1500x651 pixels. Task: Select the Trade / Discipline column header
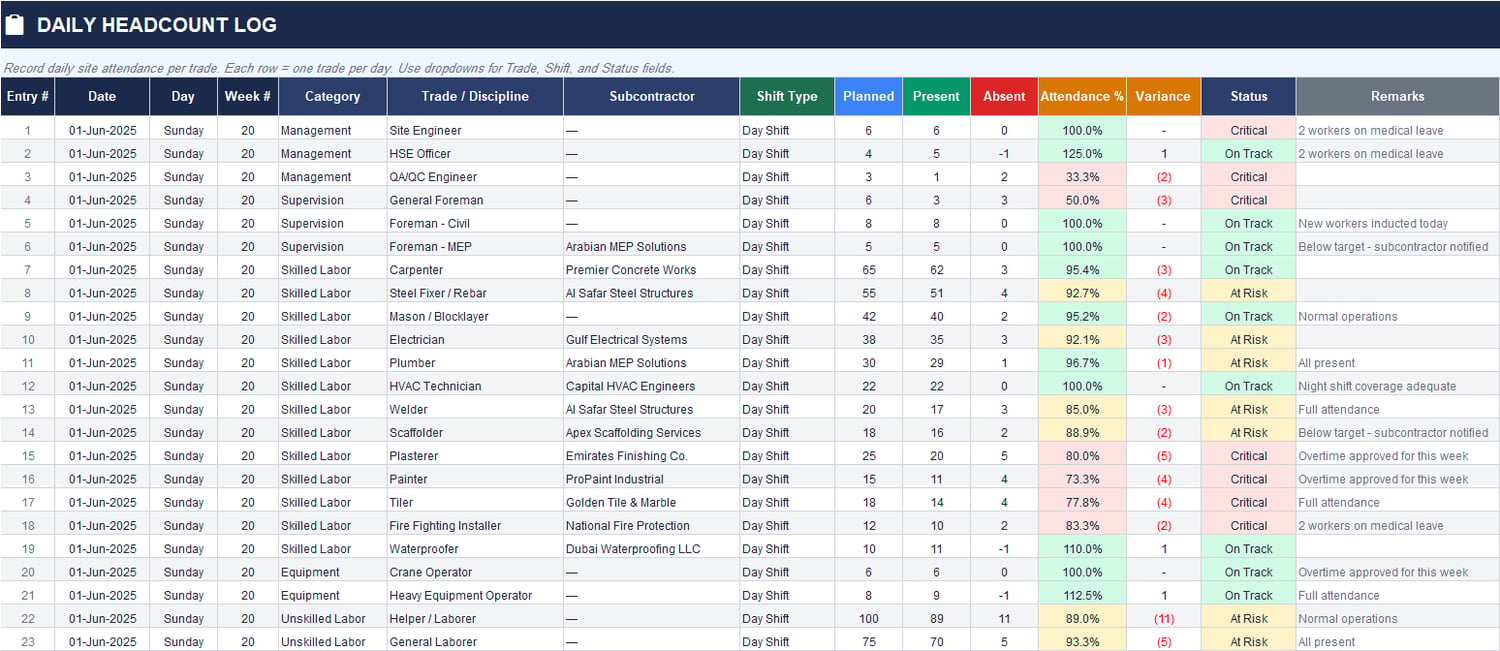tap(475, 97)
